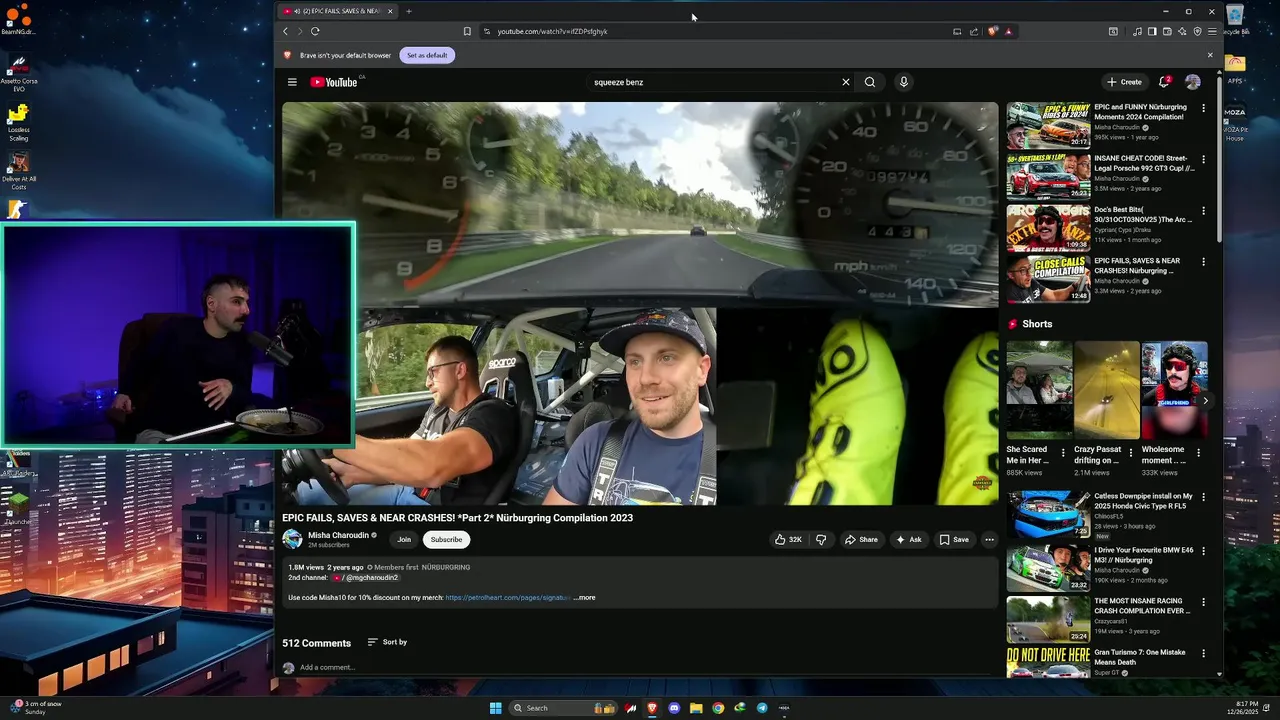The image size is (1280, 720).
Task: Open Assetto Corsa EVO desktop shortcut
Action: [x=18, y=74]
